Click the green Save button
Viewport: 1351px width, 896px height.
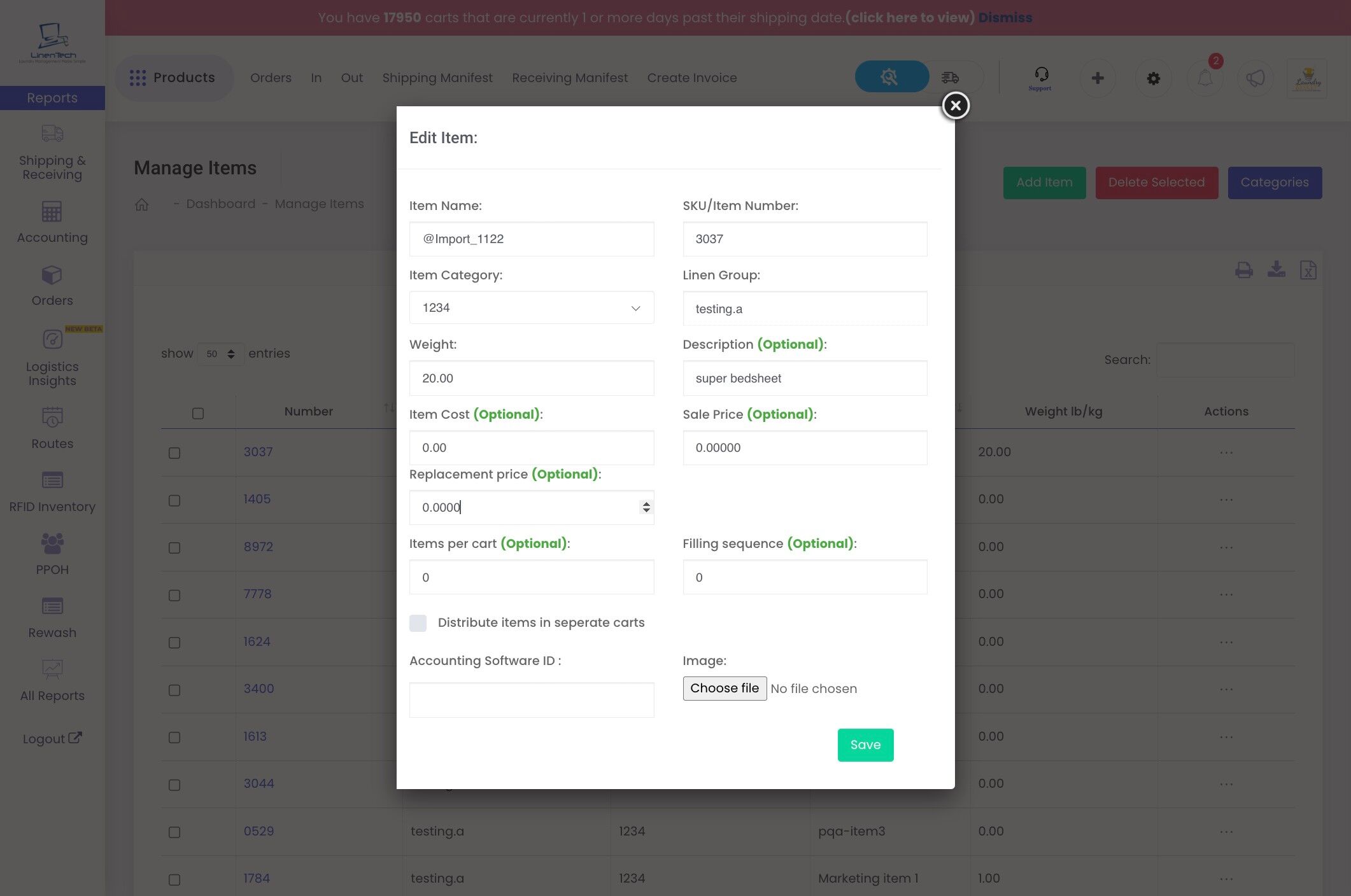pyautogui.click(x=865, y=745)
